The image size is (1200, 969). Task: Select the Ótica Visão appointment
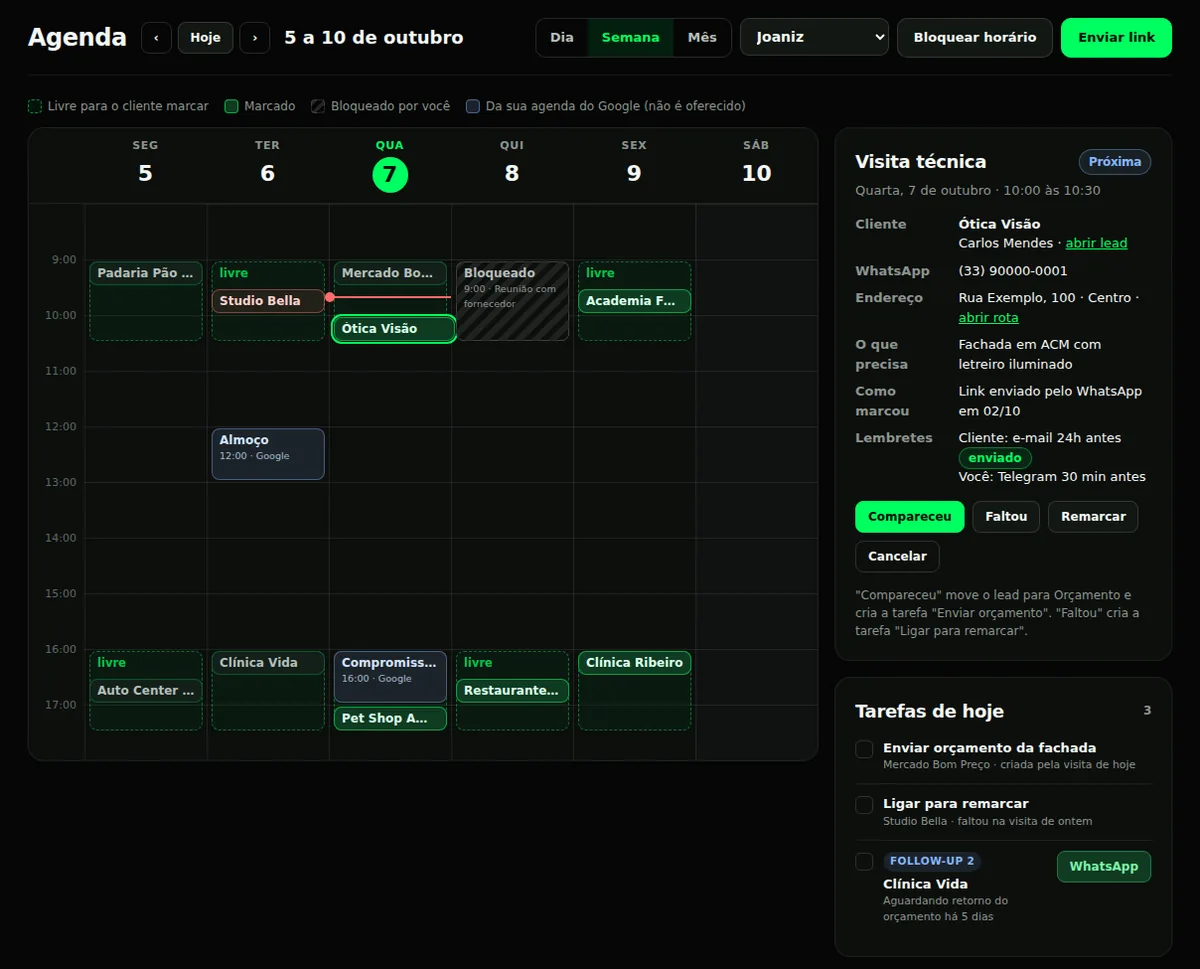tap(394, 329)
